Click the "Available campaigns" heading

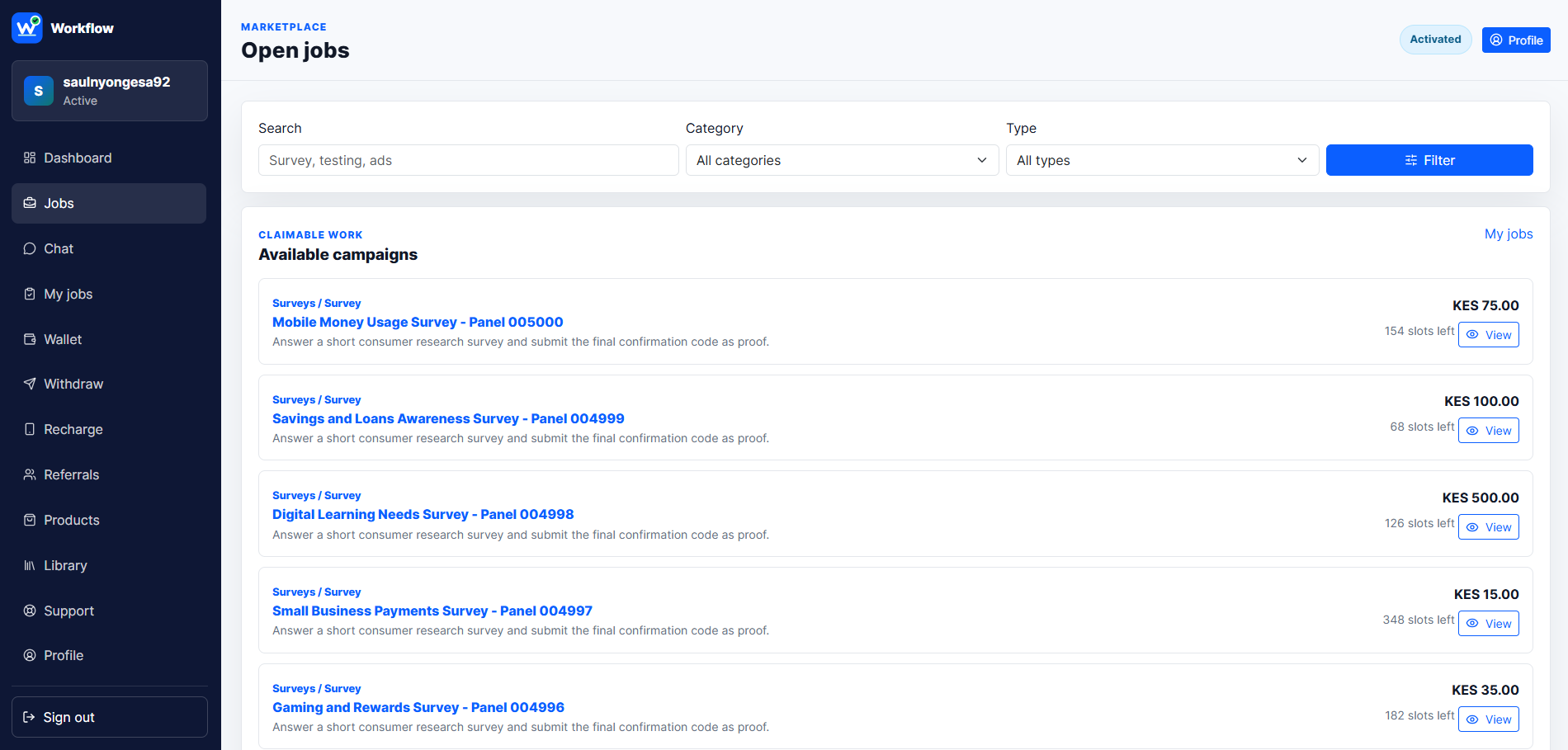[338, 254]
